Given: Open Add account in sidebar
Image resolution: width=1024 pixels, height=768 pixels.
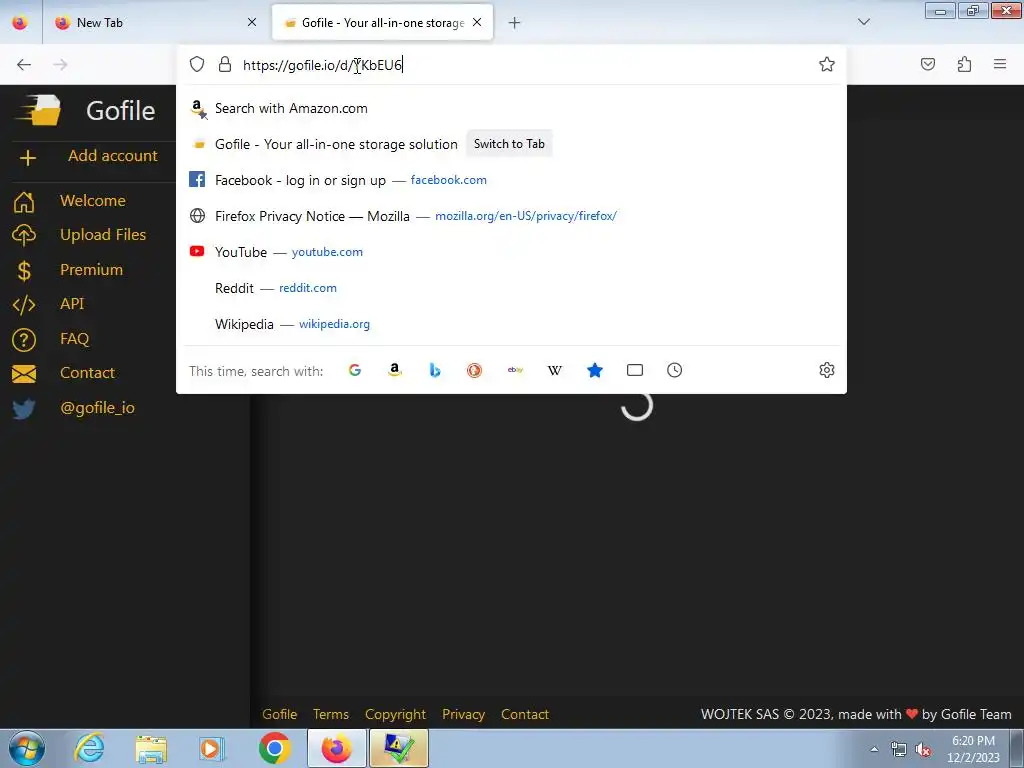Looking at the screenshot, I should coord(113,155).
